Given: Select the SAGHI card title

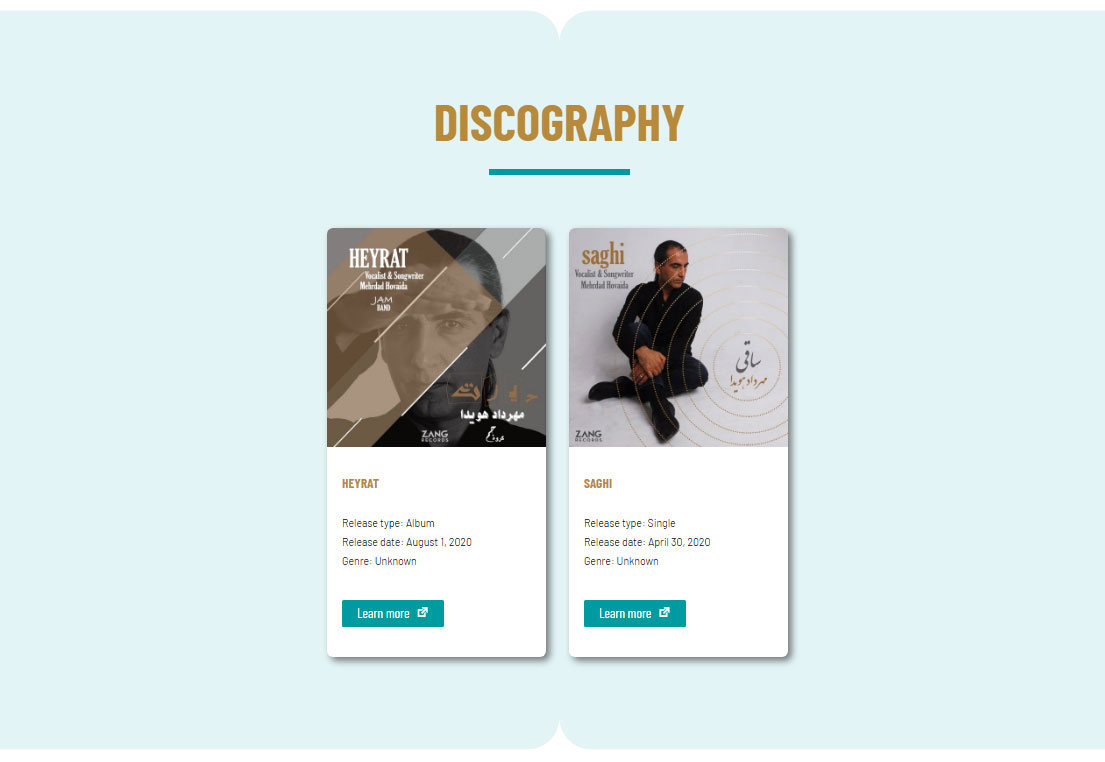Looking at the screenshot, I should point(598,484).
